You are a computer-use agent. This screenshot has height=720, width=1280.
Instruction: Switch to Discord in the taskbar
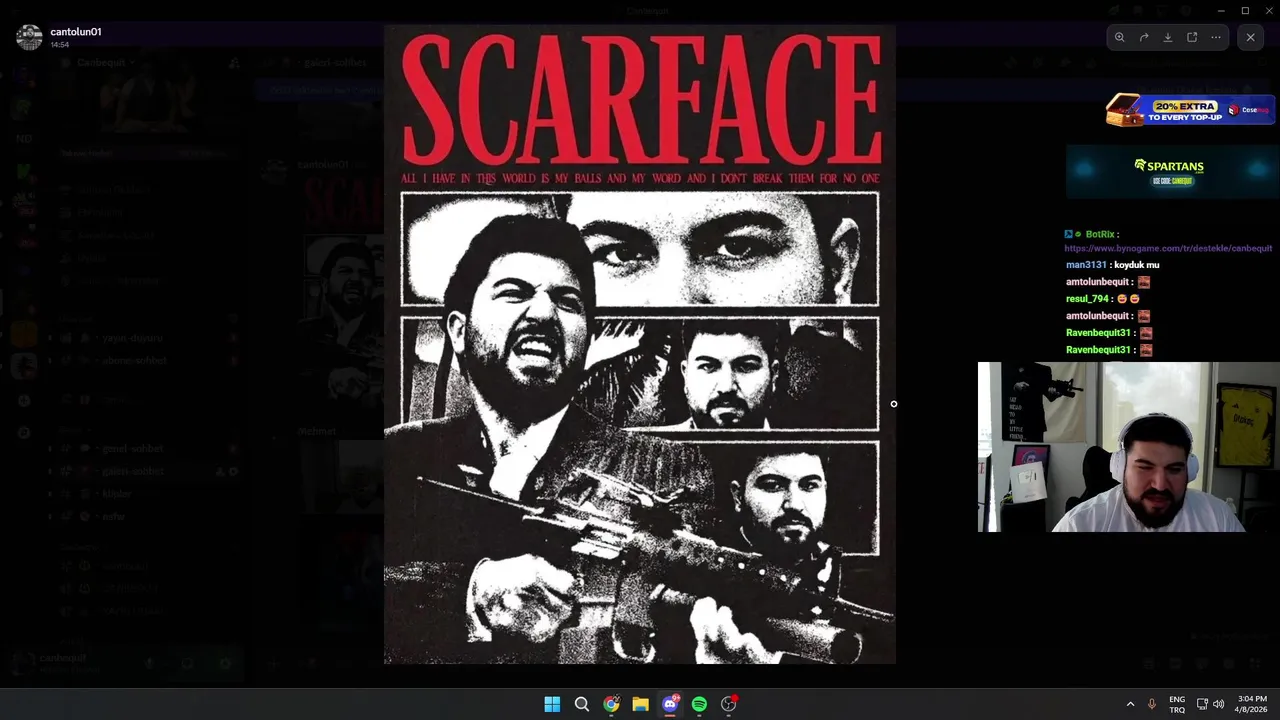tap(670, 704)
